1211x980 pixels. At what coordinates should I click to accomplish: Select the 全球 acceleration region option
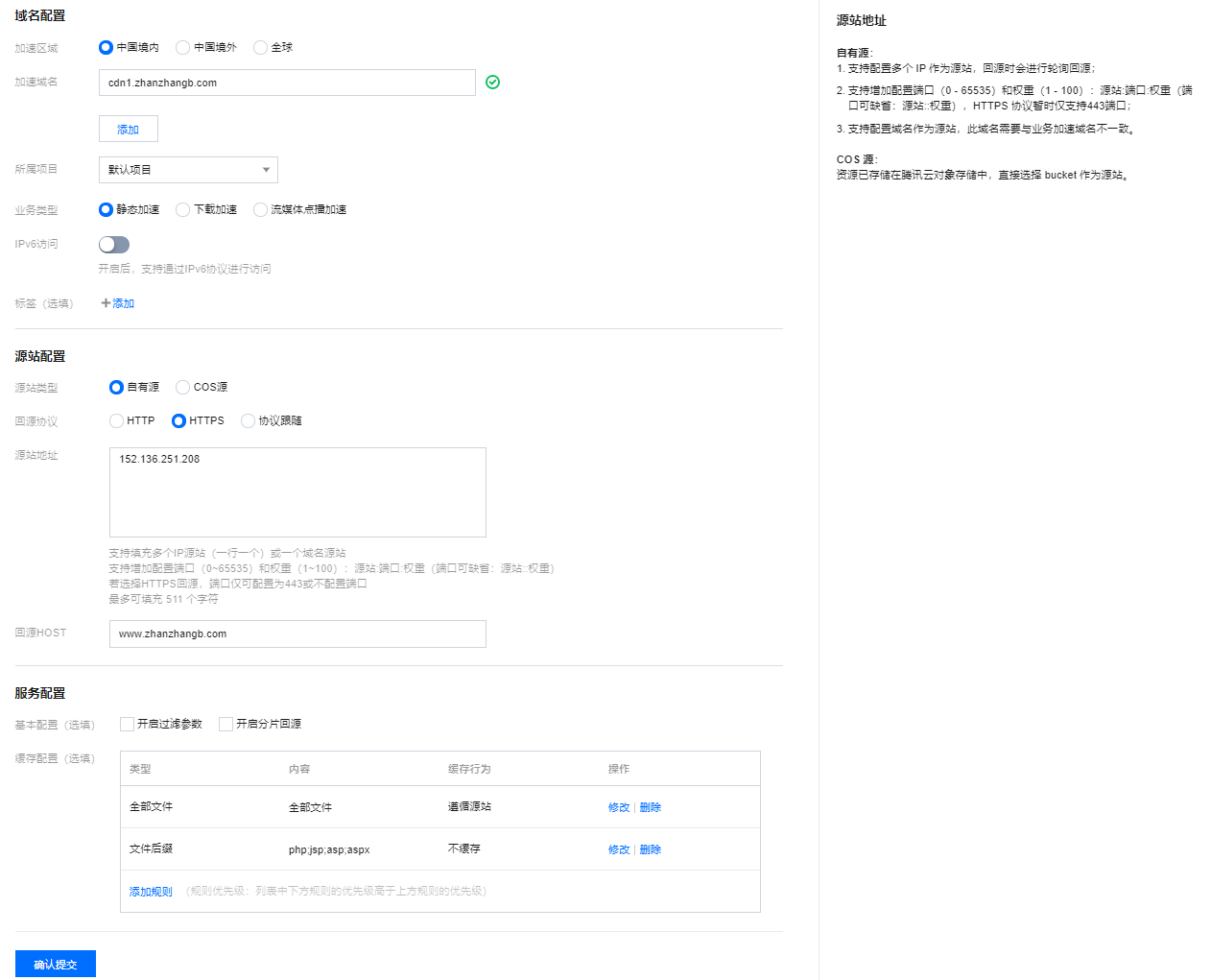point(260,47)
